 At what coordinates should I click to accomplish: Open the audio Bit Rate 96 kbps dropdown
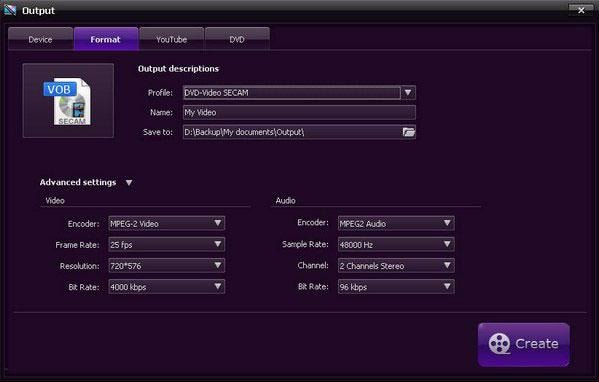pyautogui.click(x=396, y=287)
